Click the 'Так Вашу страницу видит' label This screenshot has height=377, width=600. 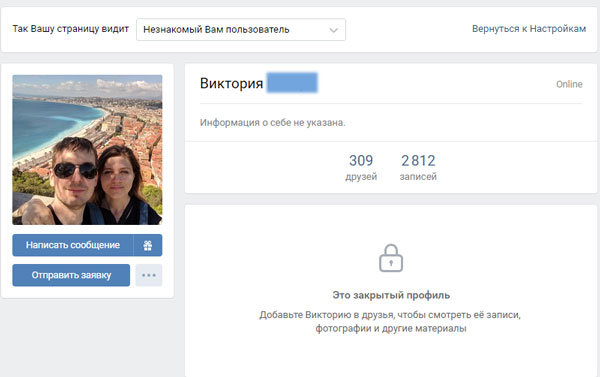click(70, 29)
